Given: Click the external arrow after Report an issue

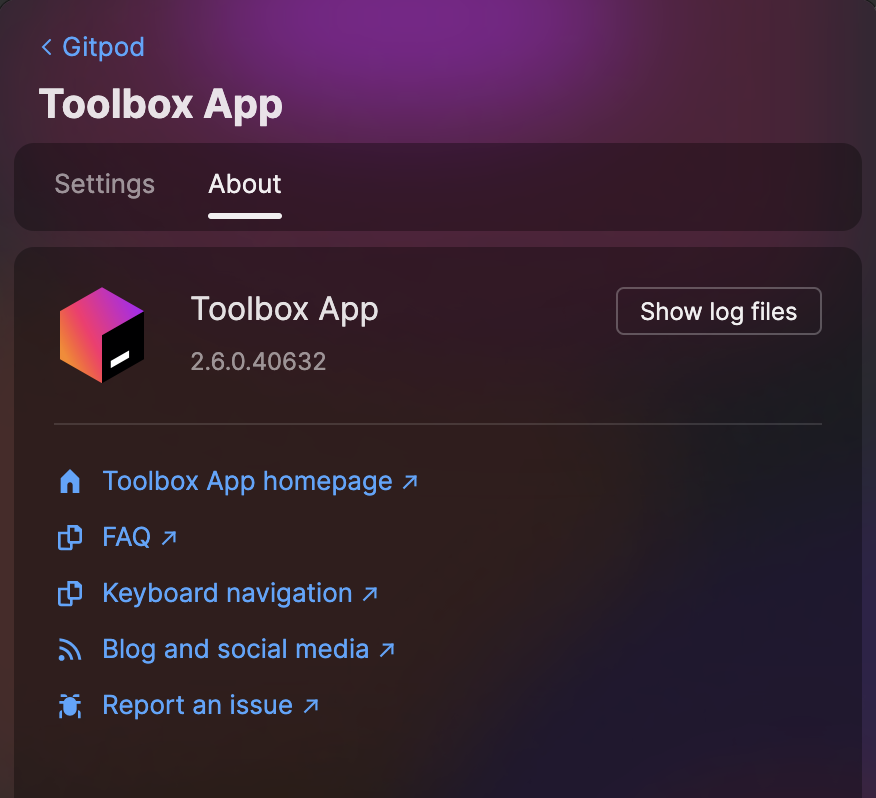Looking at the screenshot, I should [311, 706].
